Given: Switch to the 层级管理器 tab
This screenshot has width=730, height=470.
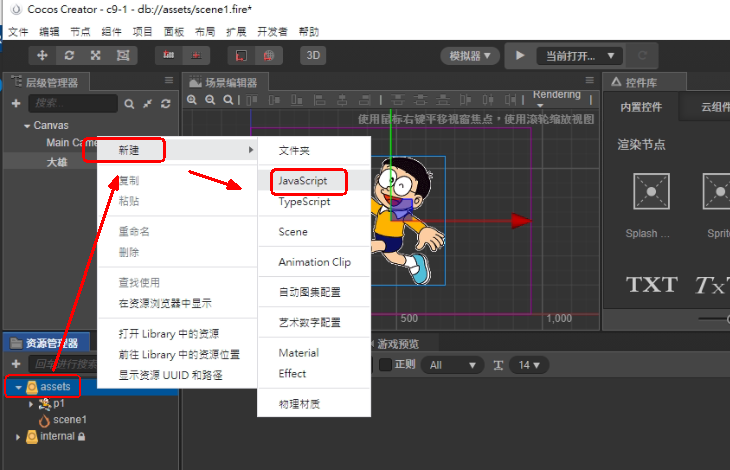Looking at the screenshot, I should [x=46, y=82].
